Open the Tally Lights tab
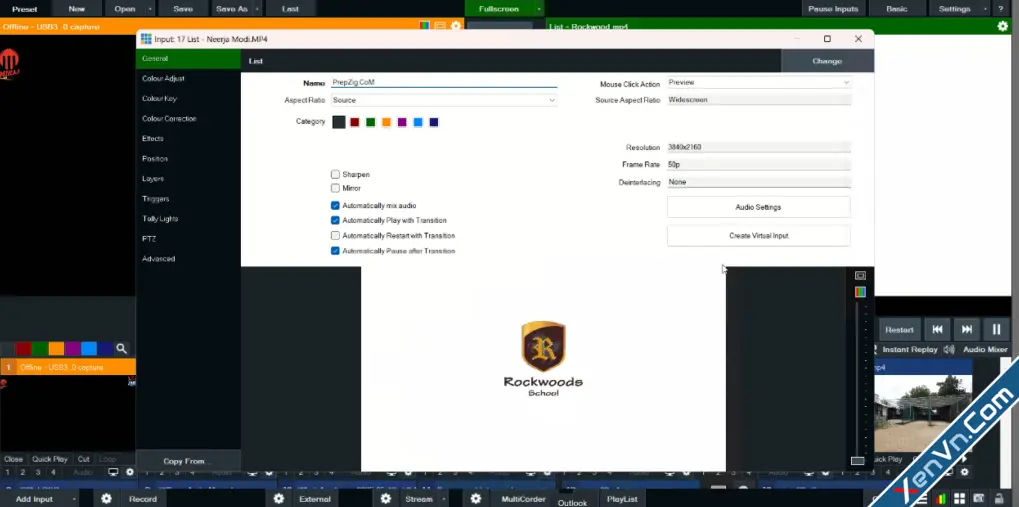 point(188,219)
